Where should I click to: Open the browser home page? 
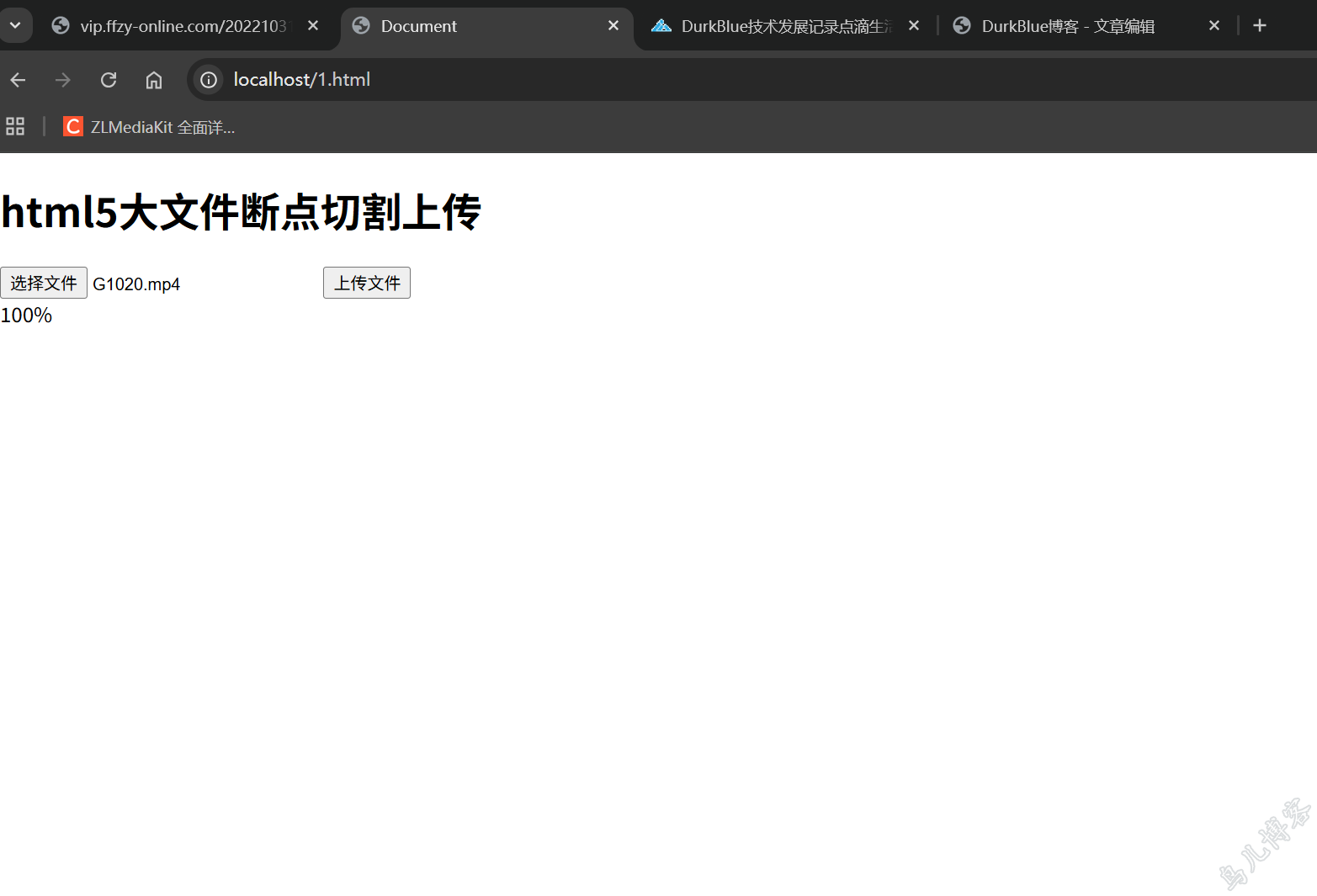(x=153, y=79)
